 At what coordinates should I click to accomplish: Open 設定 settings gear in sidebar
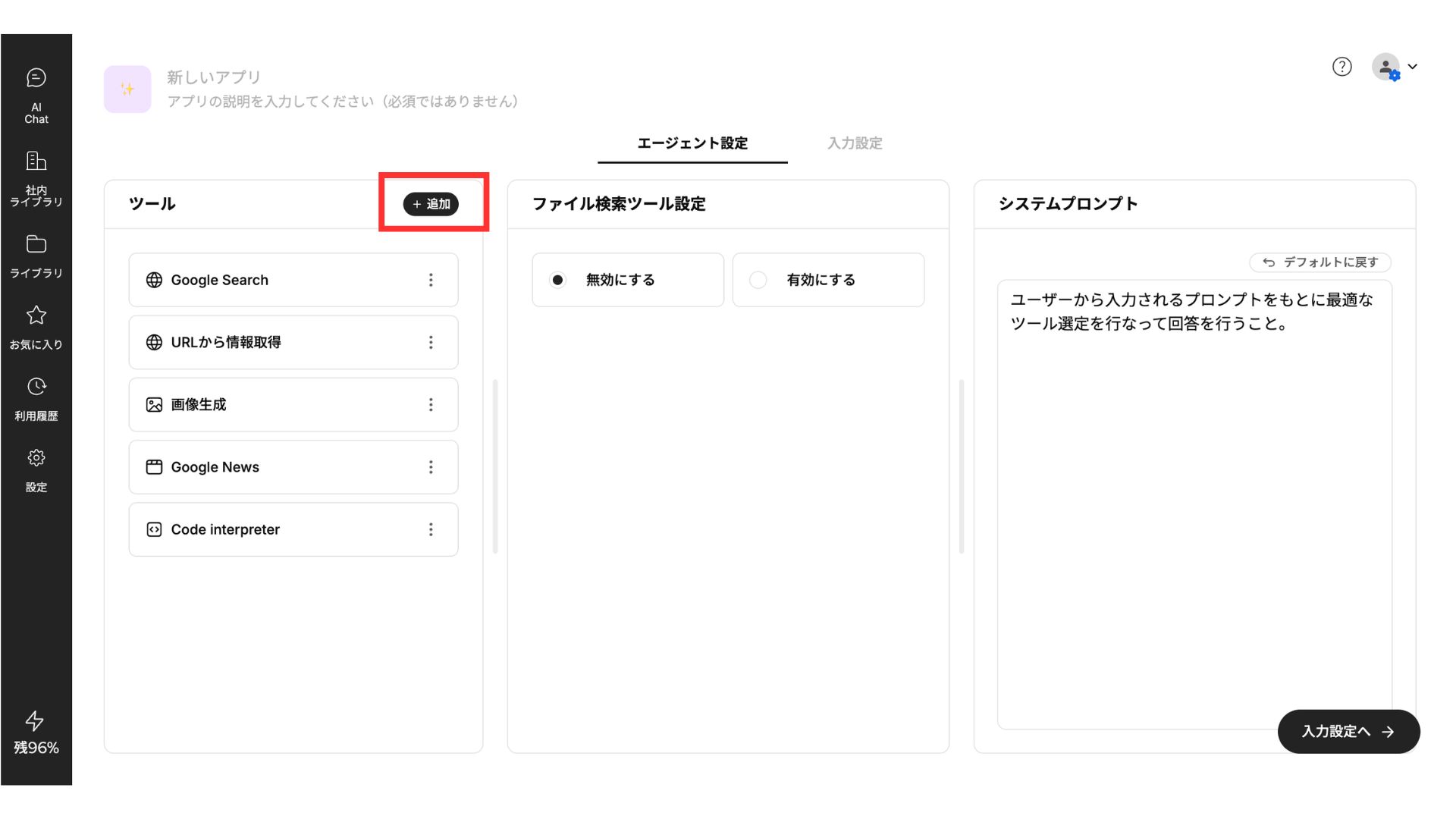point(36,458)
